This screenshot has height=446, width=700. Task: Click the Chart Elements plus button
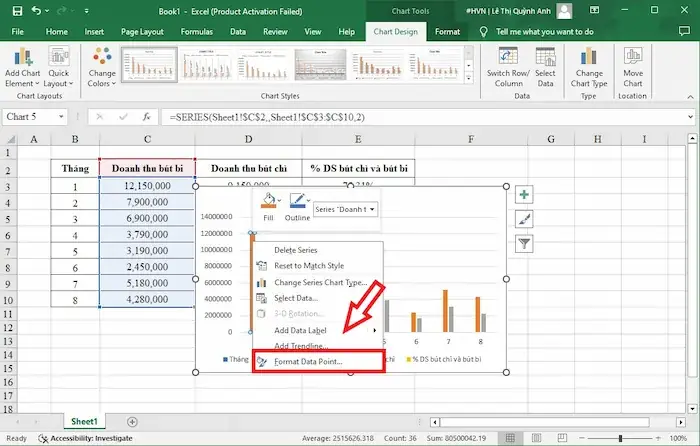point(524,195)
